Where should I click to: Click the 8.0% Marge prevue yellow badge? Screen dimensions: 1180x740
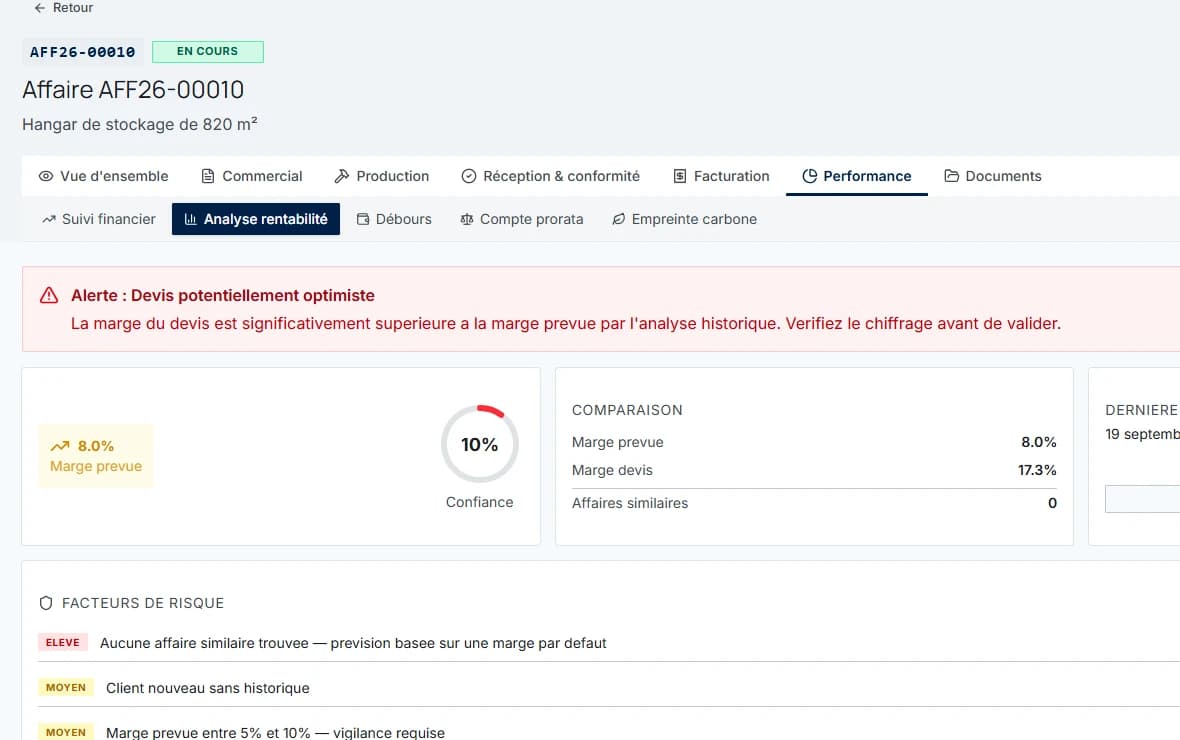[x=96, y=456]
